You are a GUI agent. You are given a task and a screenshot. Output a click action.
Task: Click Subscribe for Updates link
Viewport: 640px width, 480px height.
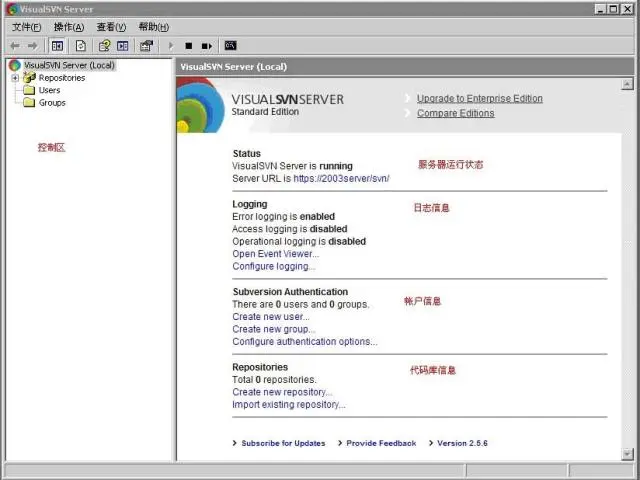tap(283, 443)
